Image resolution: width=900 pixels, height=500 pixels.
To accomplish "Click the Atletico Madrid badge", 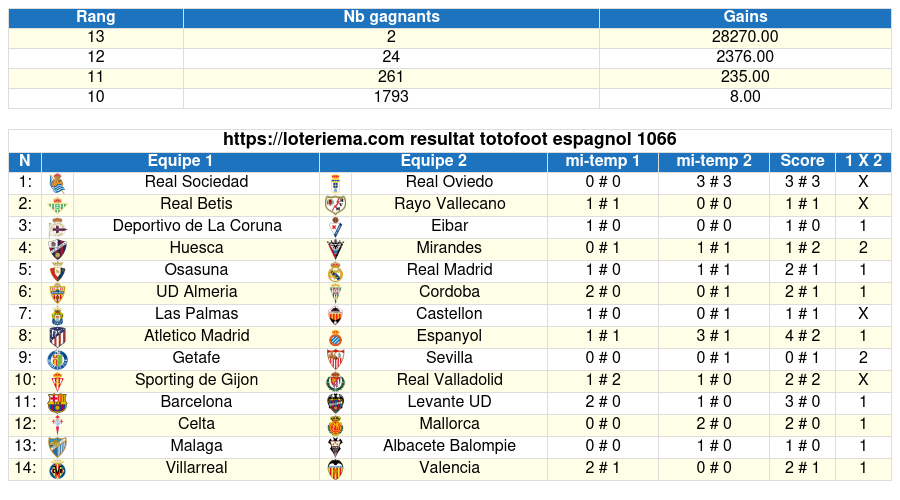I will click(57, 337).
